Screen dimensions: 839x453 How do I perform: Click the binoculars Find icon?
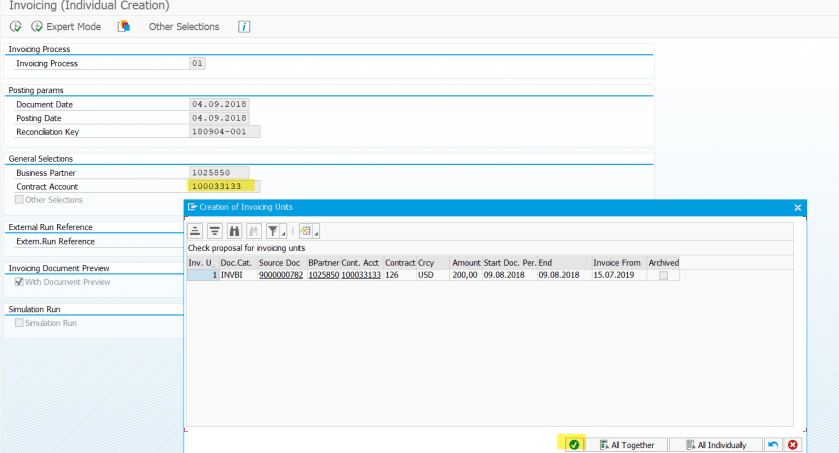(x=235, y=231)
